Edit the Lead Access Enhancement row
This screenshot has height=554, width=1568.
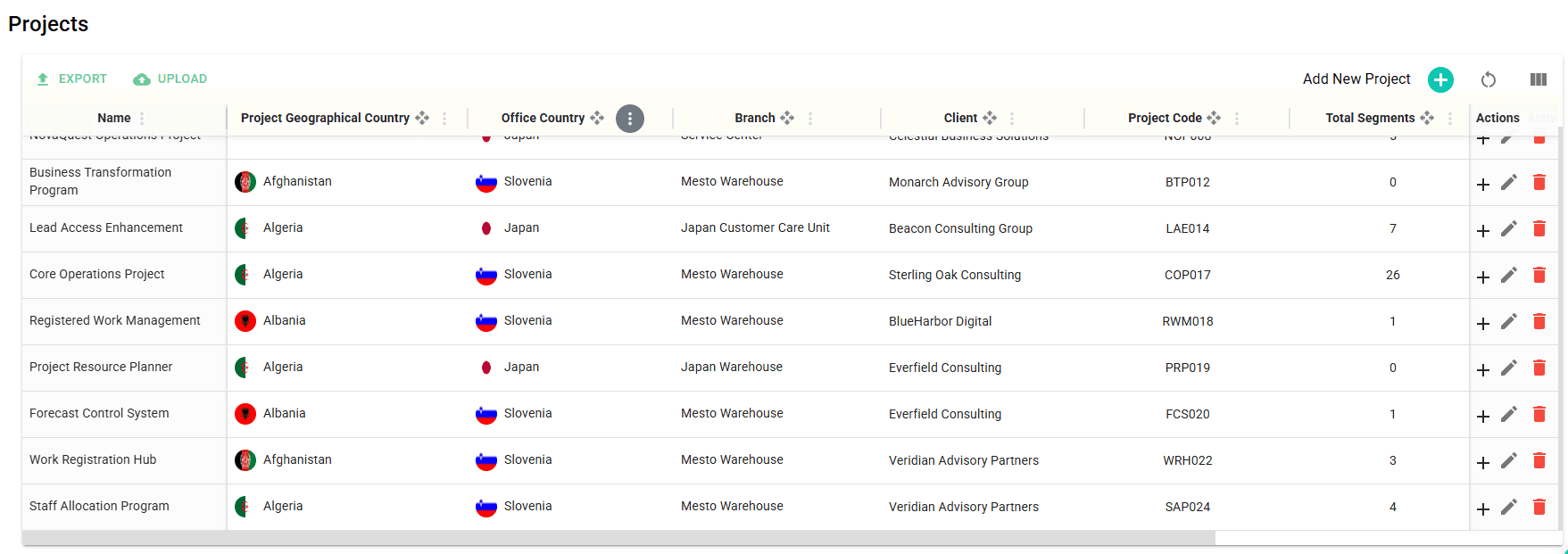[x=1509, y=228]
